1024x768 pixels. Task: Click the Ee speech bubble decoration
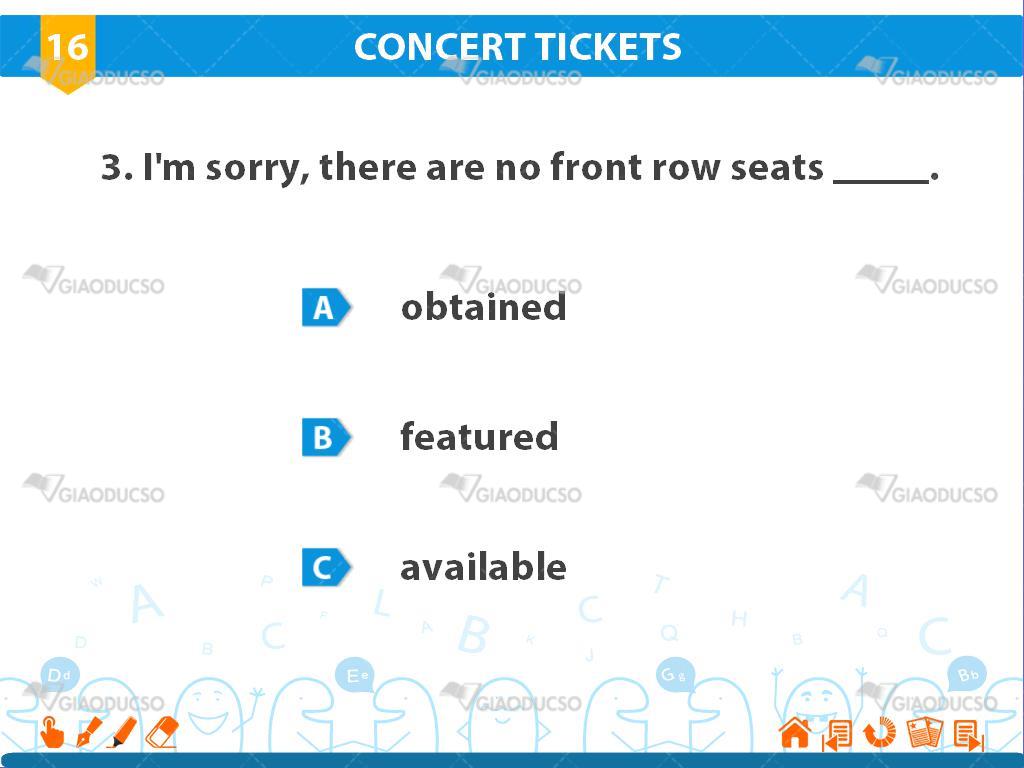[x=355, y=675]
